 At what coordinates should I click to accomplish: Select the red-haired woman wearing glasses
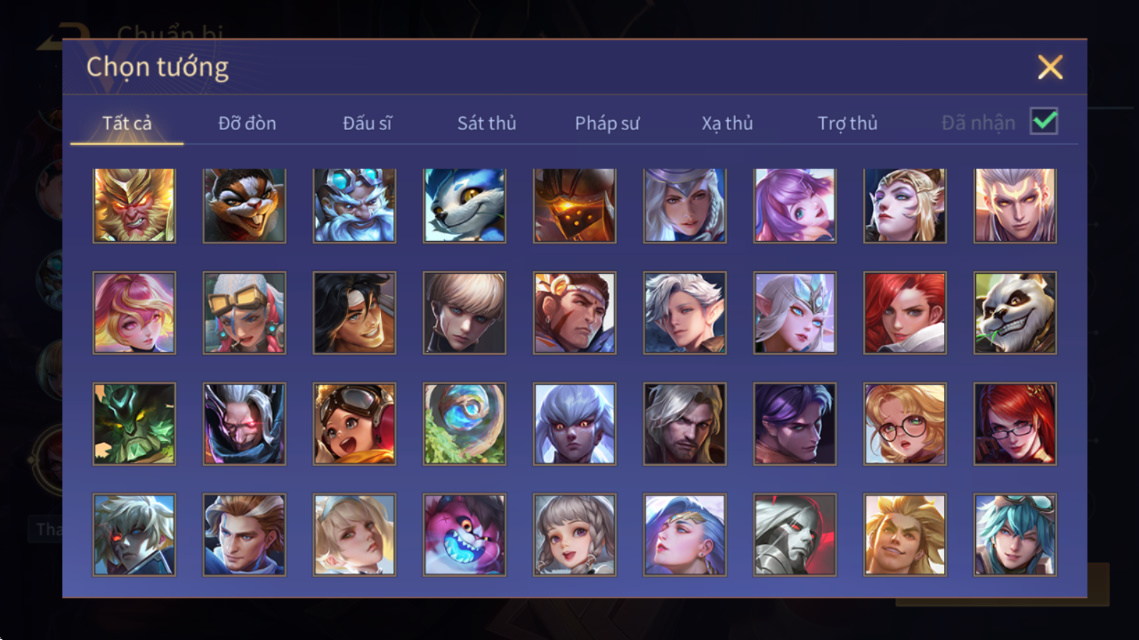(1015, 424)
